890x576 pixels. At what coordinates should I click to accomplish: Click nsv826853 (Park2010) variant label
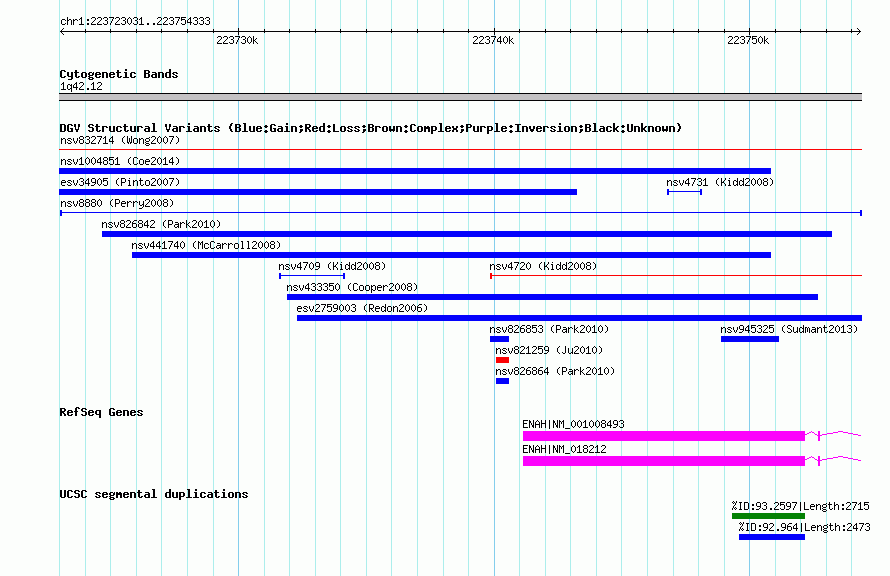(549, 329)
